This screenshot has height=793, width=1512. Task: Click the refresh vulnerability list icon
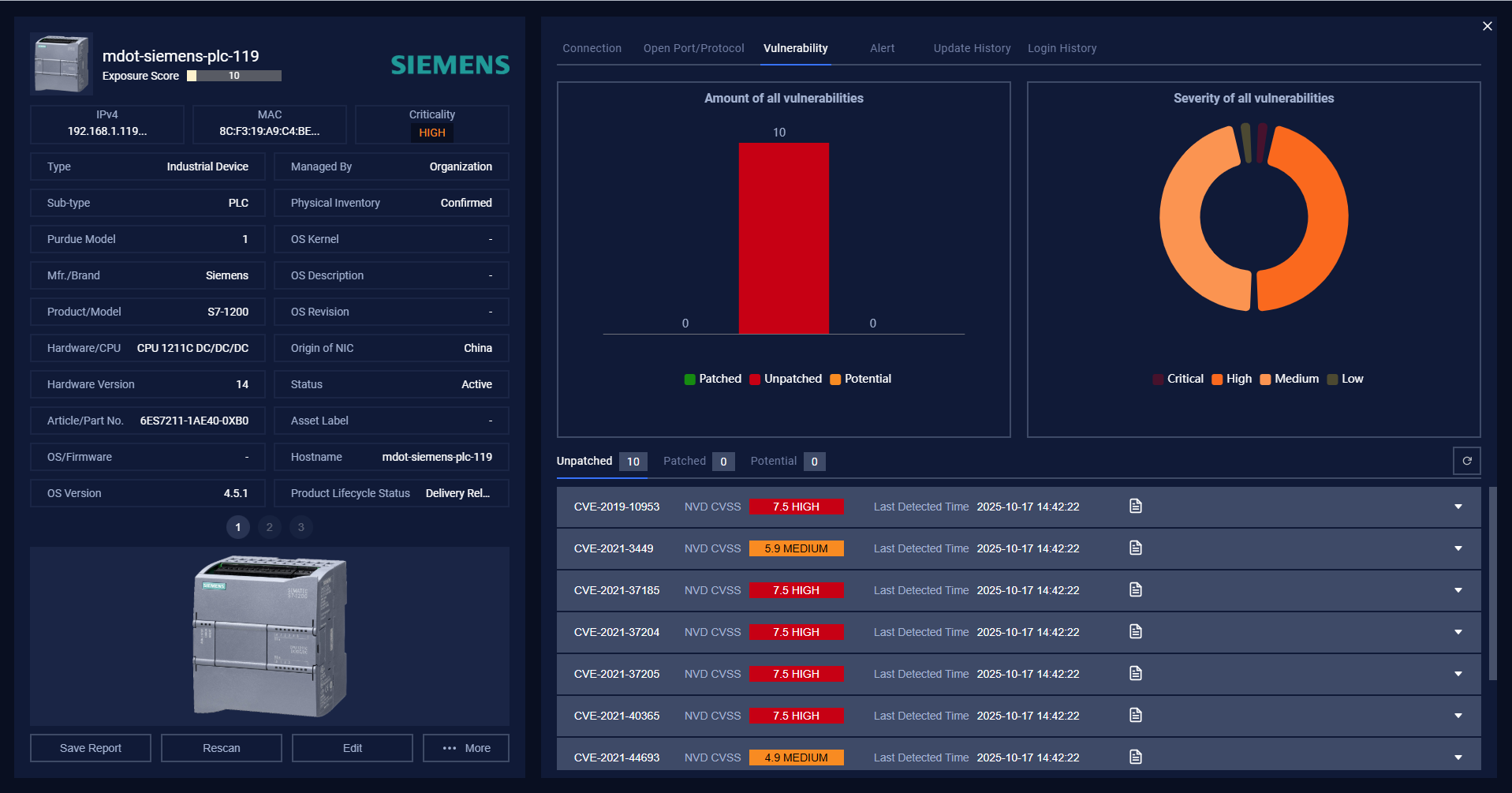pos(1466,461)
